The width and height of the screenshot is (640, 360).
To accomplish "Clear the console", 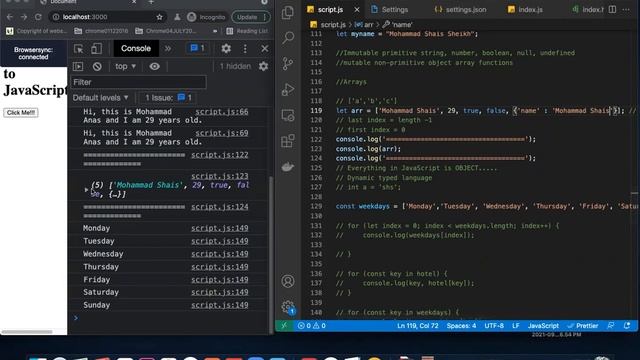I will [97, 66].
